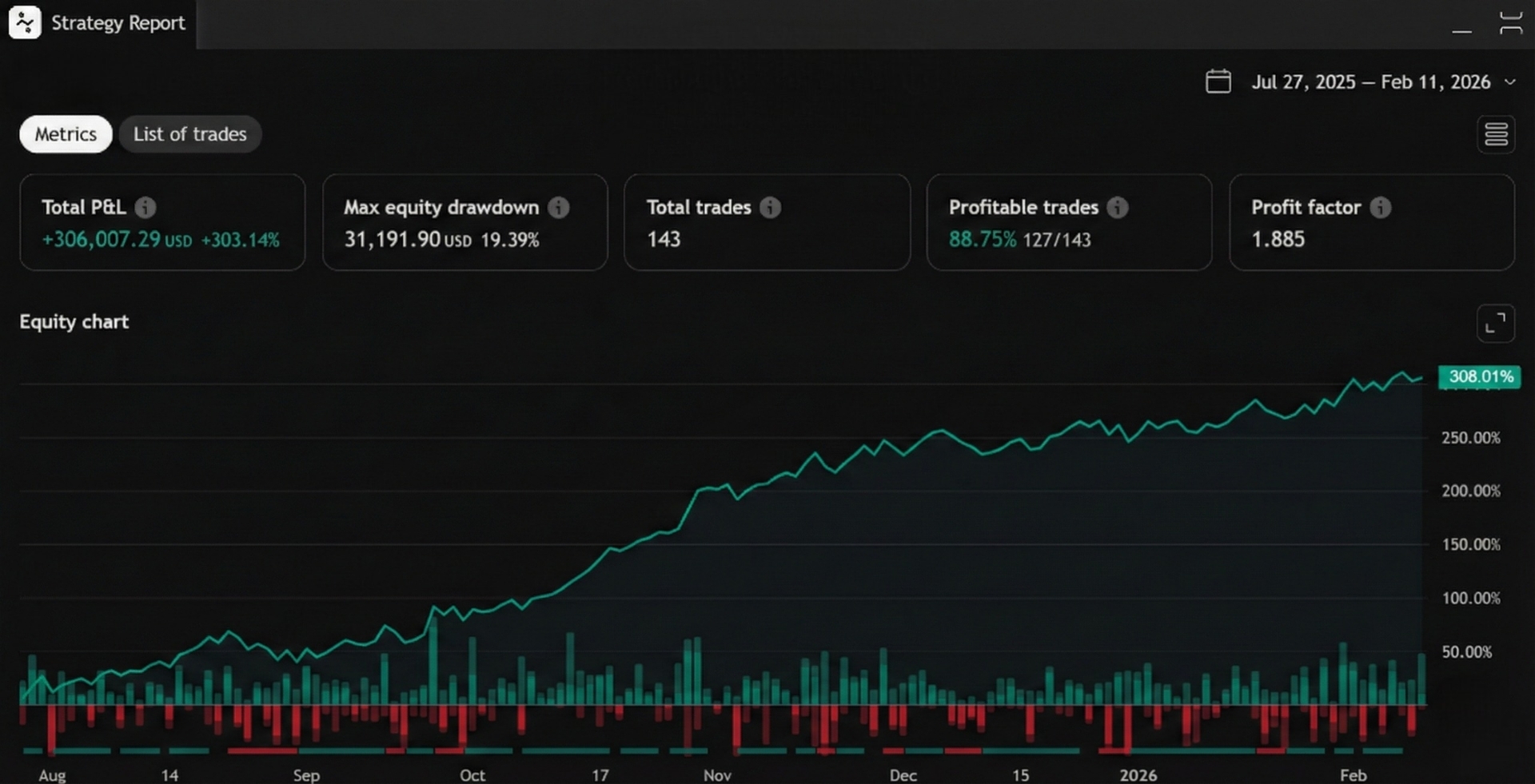Expand the equity chart to fullscreen

[x=1494, y=323]
